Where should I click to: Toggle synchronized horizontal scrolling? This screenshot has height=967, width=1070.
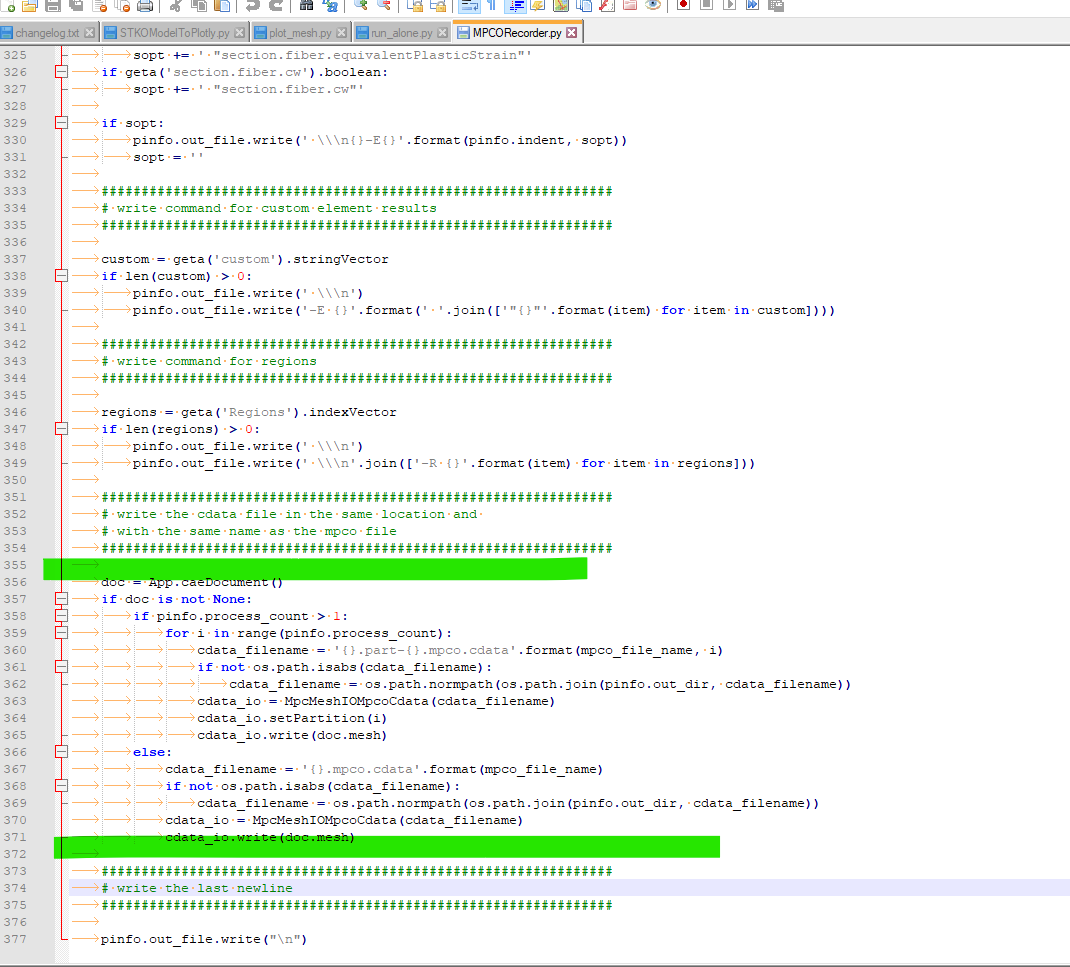(x=437, y=5)
